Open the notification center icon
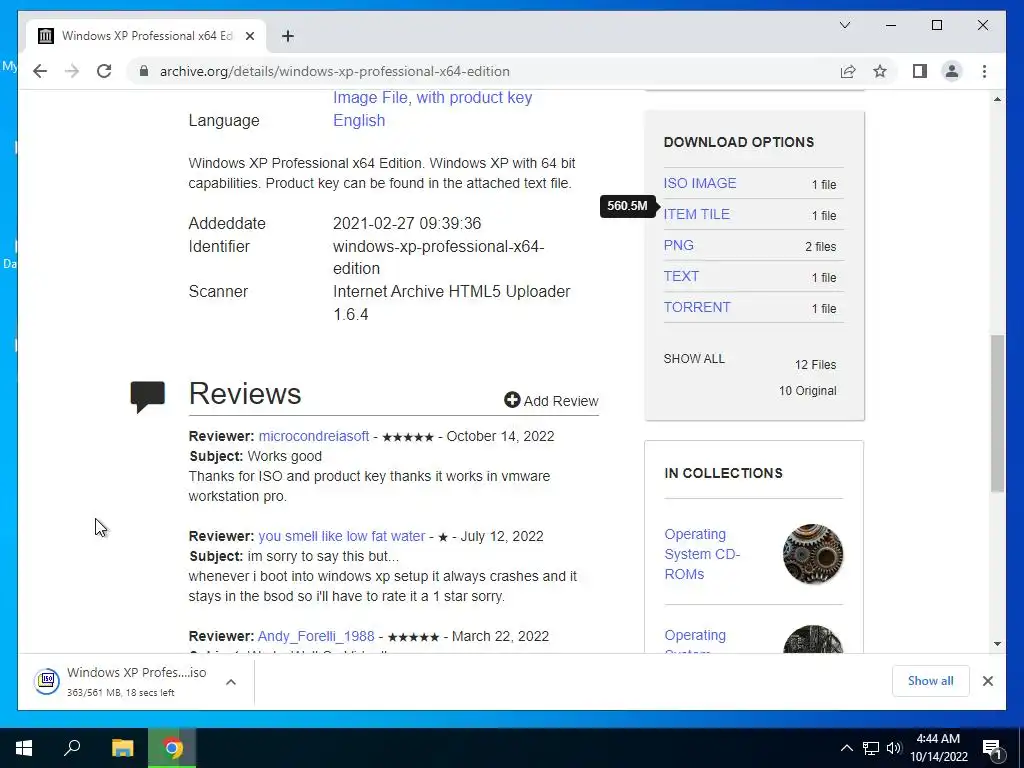 tap(992, 749)
